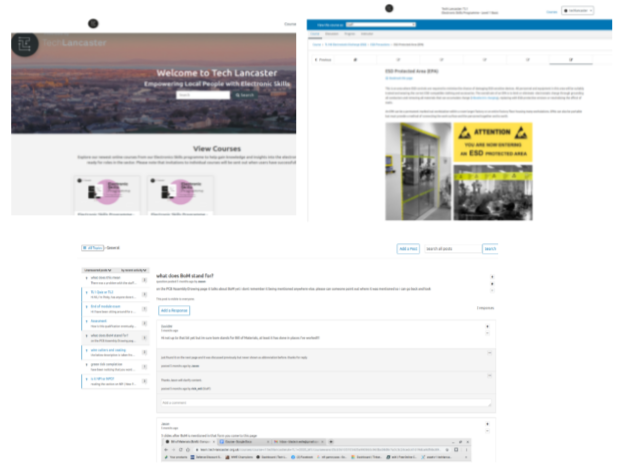Open the right Electronic Skills course card
Viewport: 627px width, 476px height.
tap(180, 195)
